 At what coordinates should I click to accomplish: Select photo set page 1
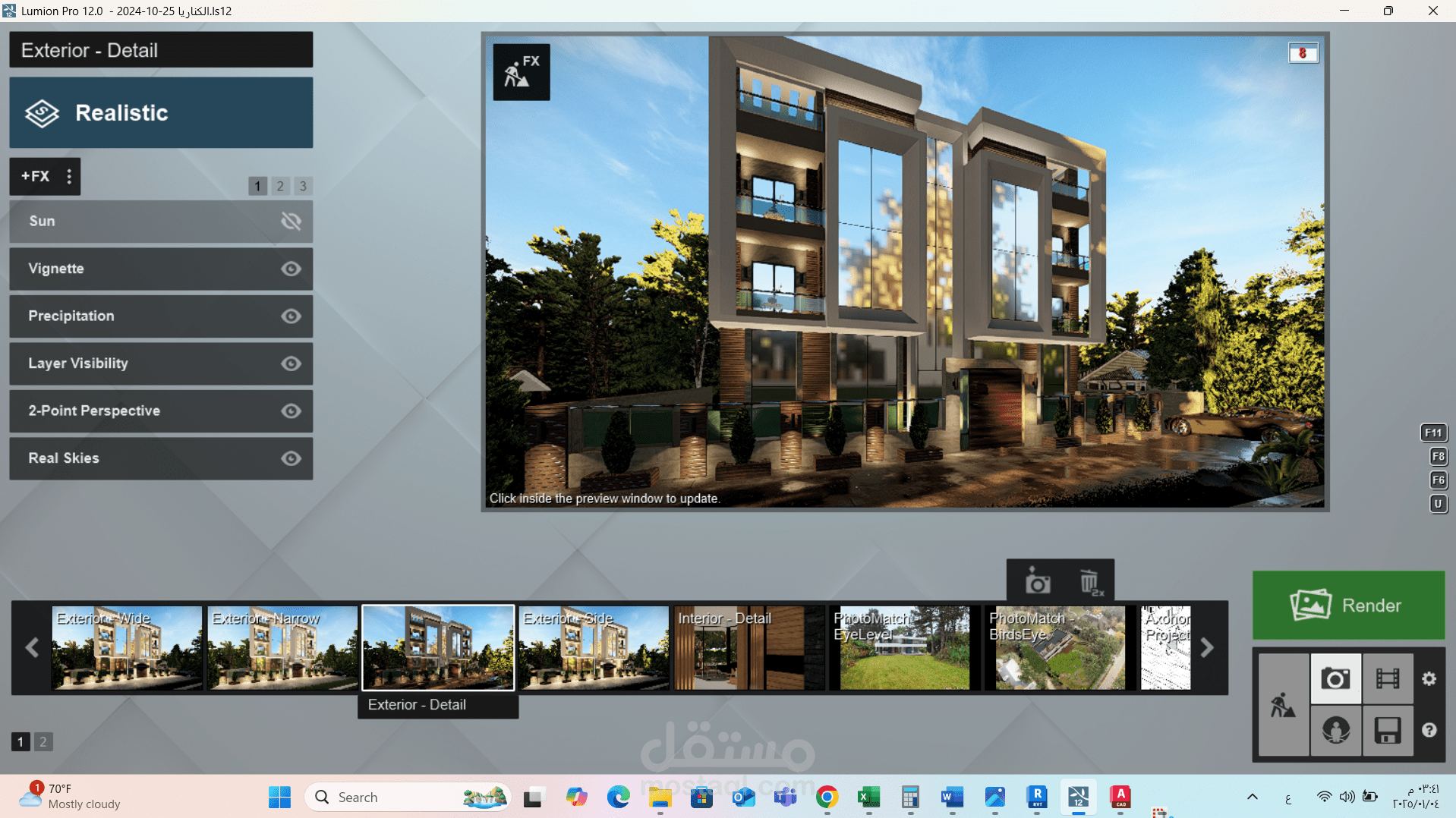click(x=20, y=741)
